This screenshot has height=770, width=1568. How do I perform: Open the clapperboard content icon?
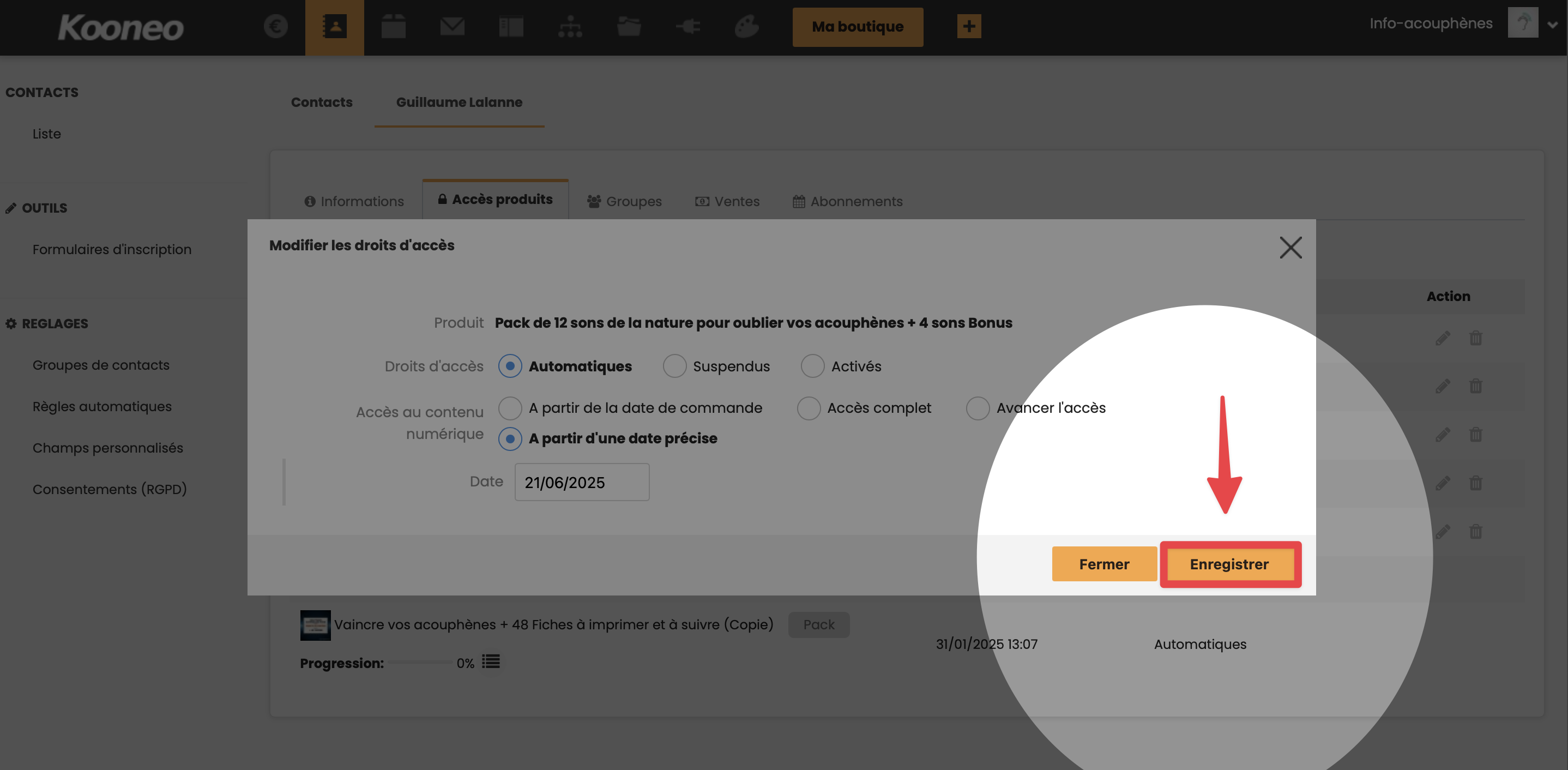pos(393,27)
